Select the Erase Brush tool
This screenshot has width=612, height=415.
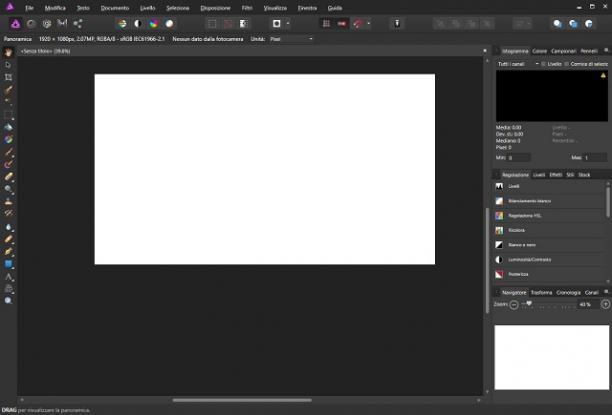coord(8,177)
